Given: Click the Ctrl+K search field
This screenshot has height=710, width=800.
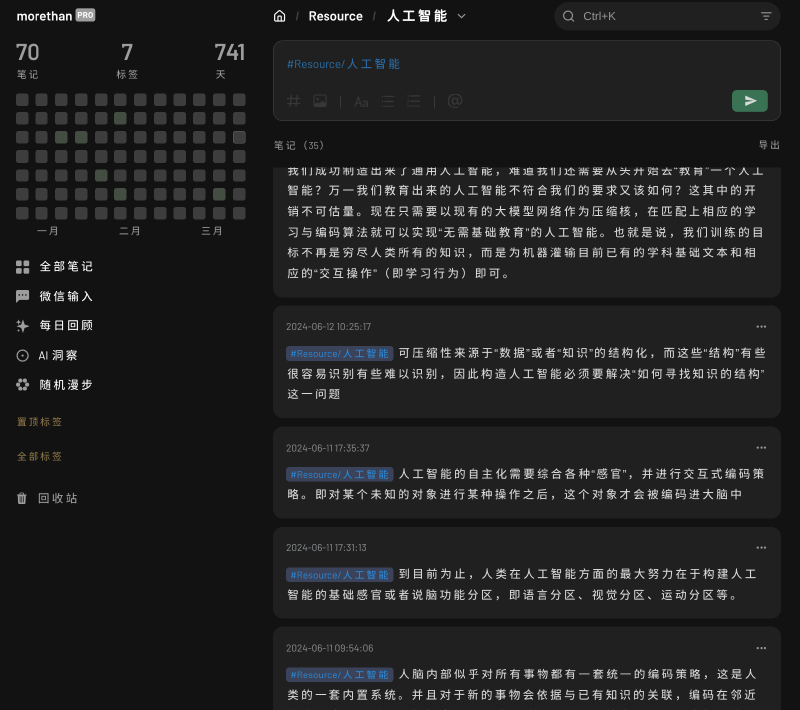Looking at the screenshot, I should pos(660,16).
